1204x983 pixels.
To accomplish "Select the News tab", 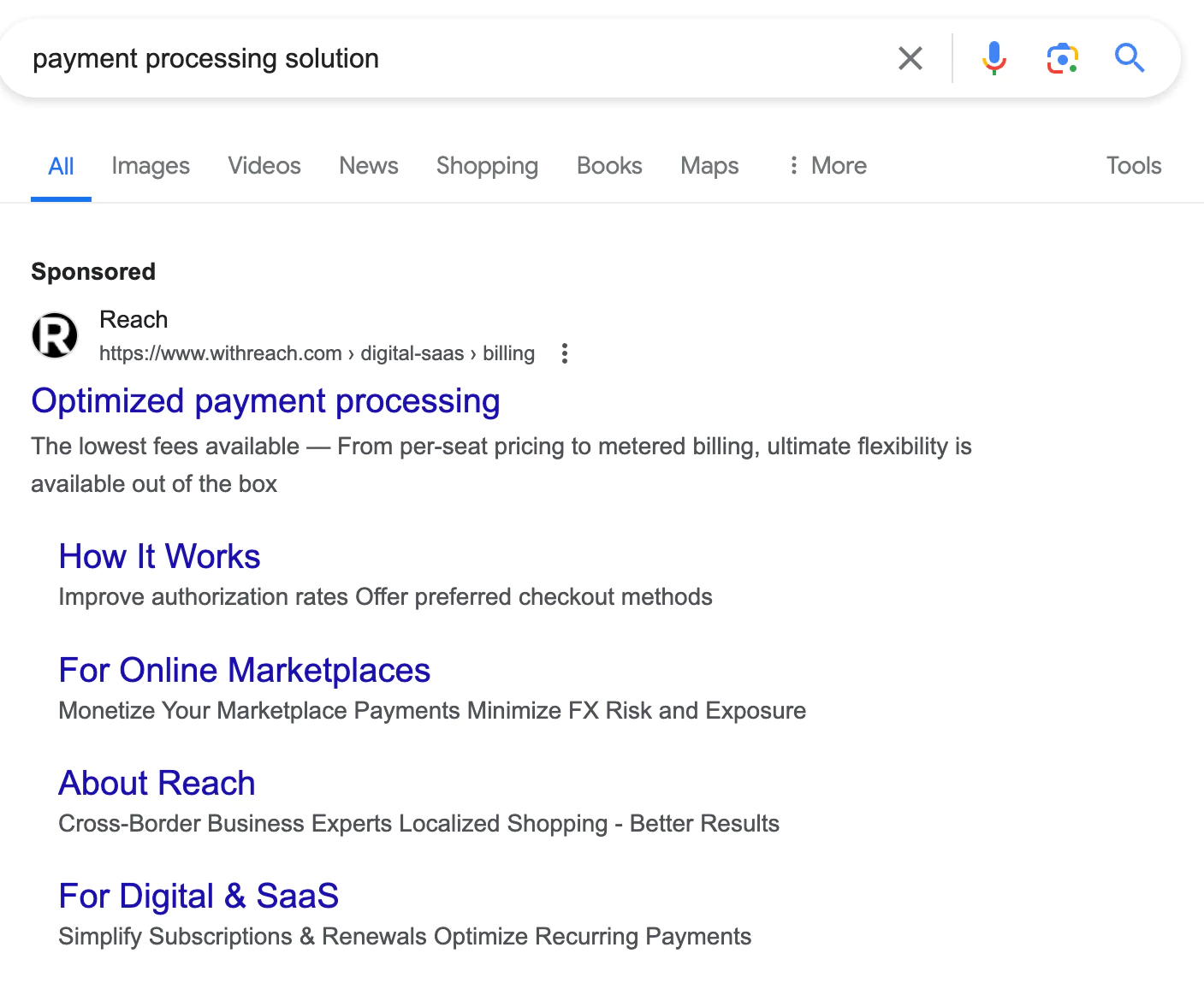I will [x=369, y=166].
